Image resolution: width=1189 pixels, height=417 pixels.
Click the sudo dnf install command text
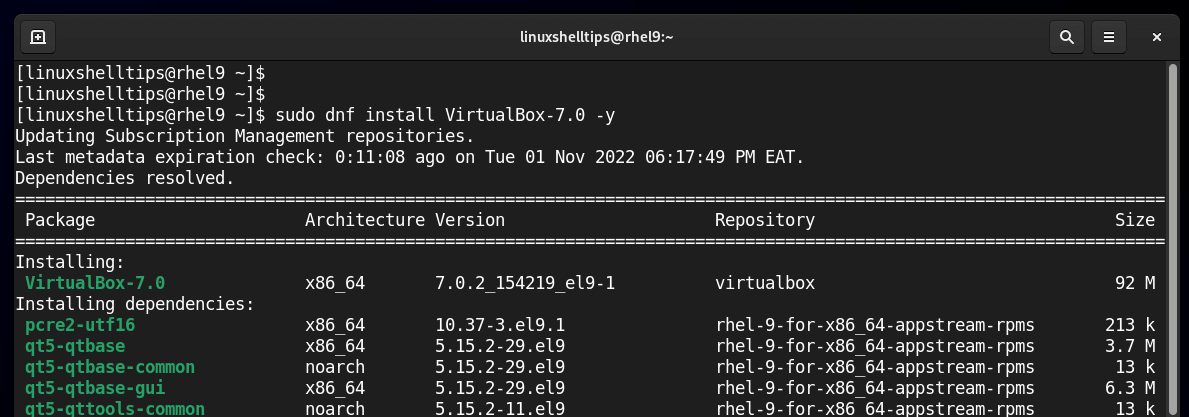pos(445,115)
